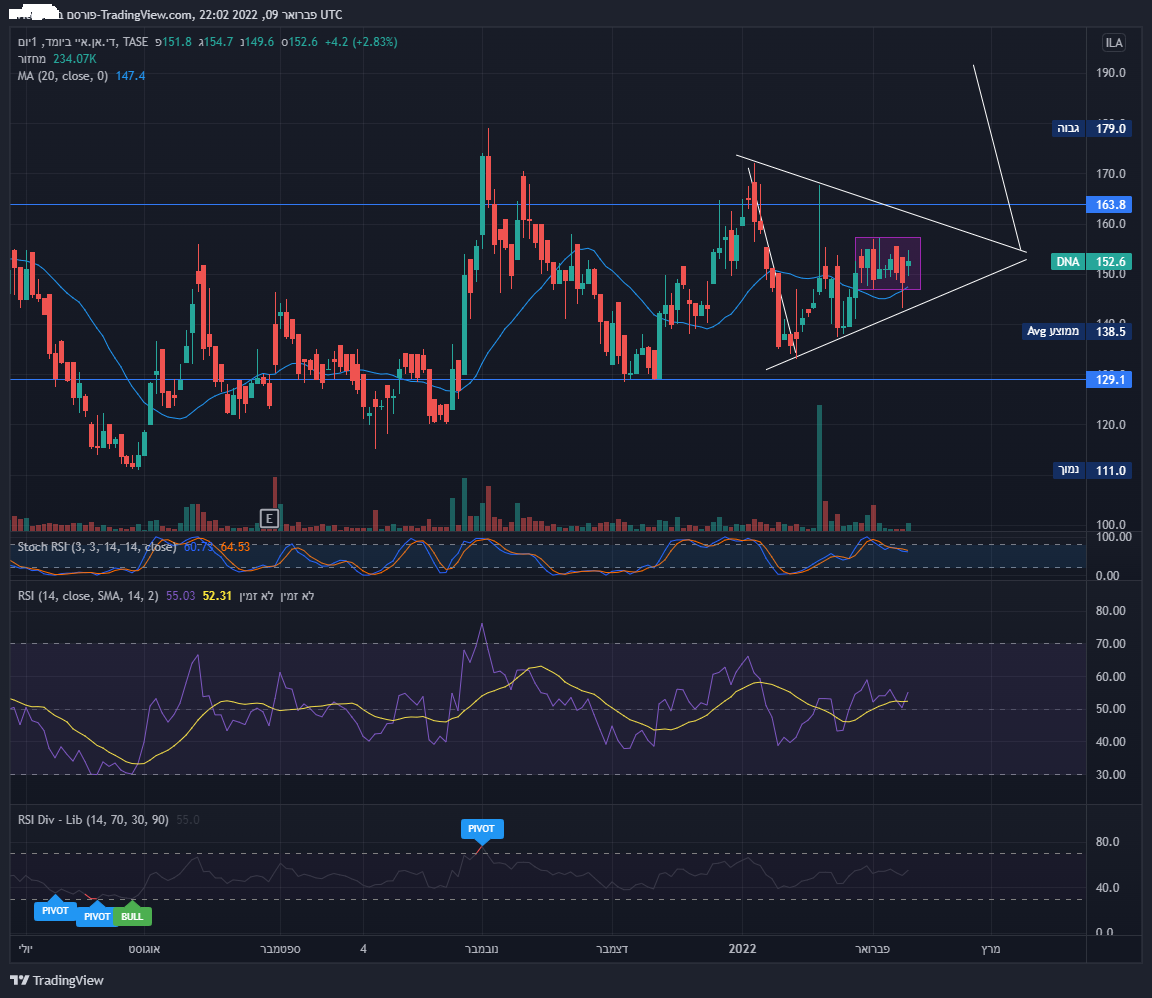
Task: Click the orange Stoch RSI value 64.53
Action: click(x=235, y=547)
